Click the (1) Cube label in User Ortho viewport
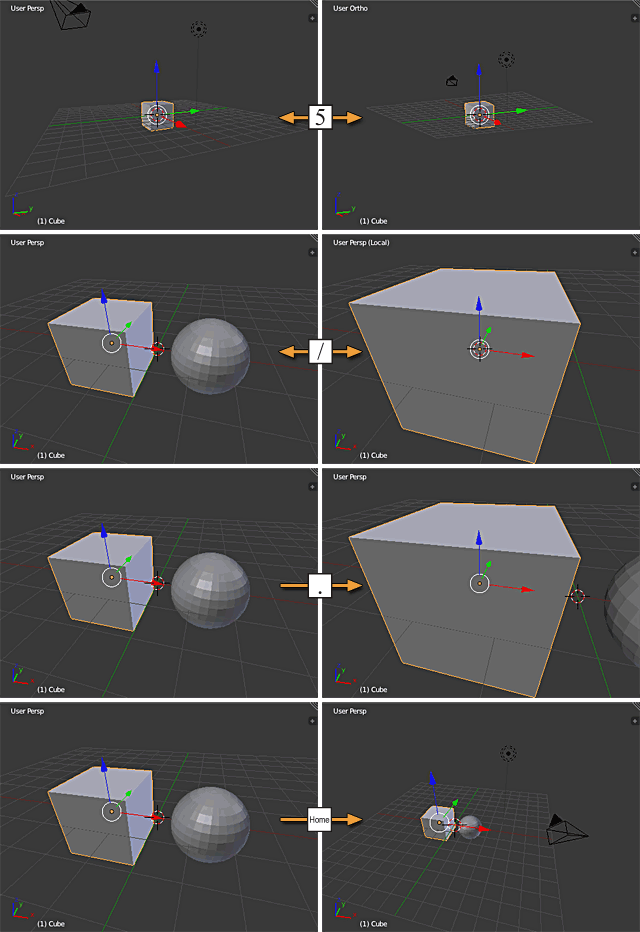The width and height of the screenshot is (640, 932). coord(373,221)
